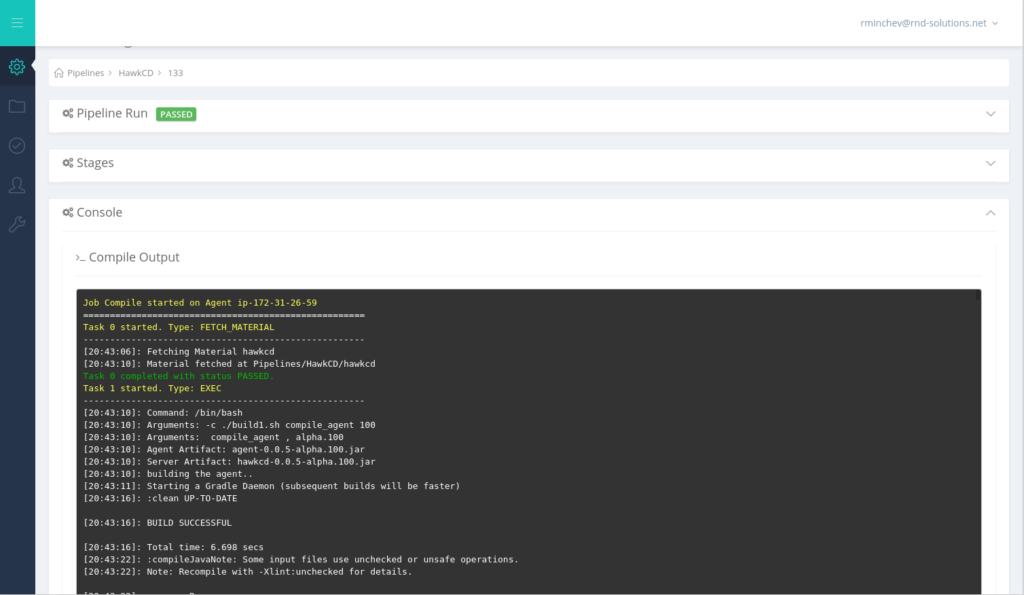Click 'Starting a Gradle Daemon' log line
1024x595 pixels.
272,486
